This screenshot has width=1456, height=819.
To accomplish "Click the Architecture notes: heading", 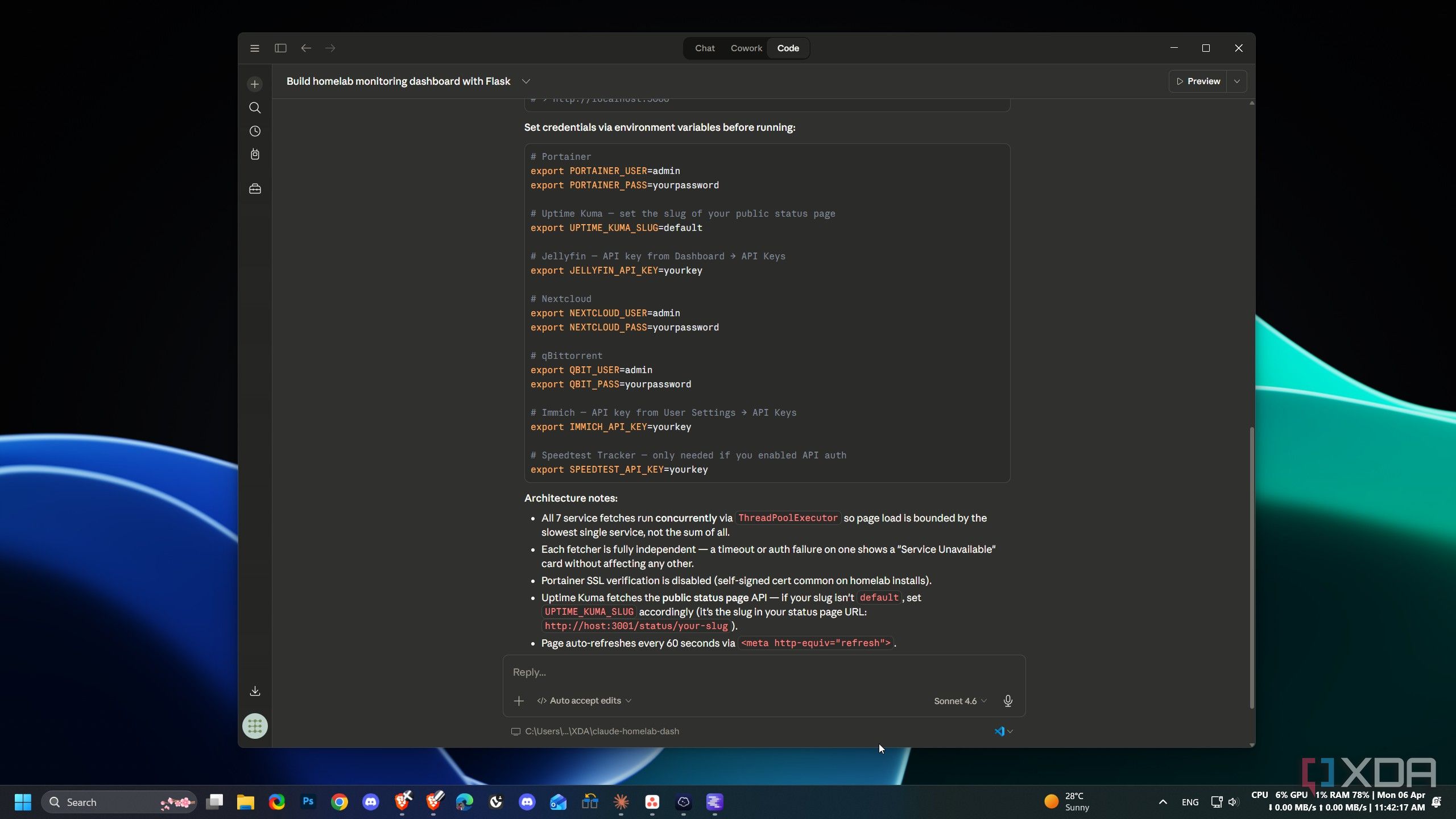I will [570, 498].
